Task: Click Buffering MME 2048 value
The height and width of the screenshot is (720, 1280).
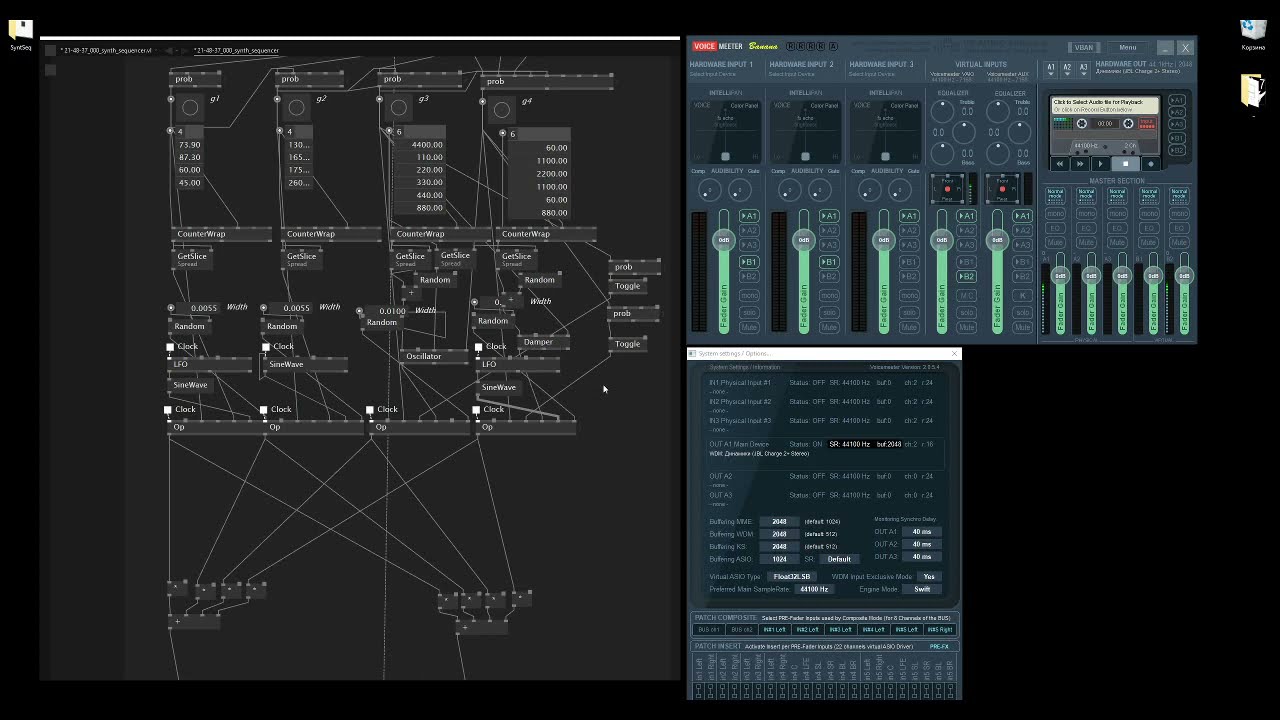Action: [x=779, y=522]
